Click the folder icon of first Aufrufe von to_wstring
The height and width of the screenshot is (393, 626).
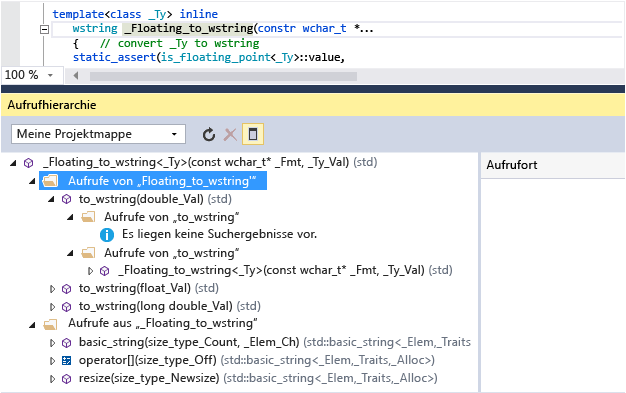(88, 217)
